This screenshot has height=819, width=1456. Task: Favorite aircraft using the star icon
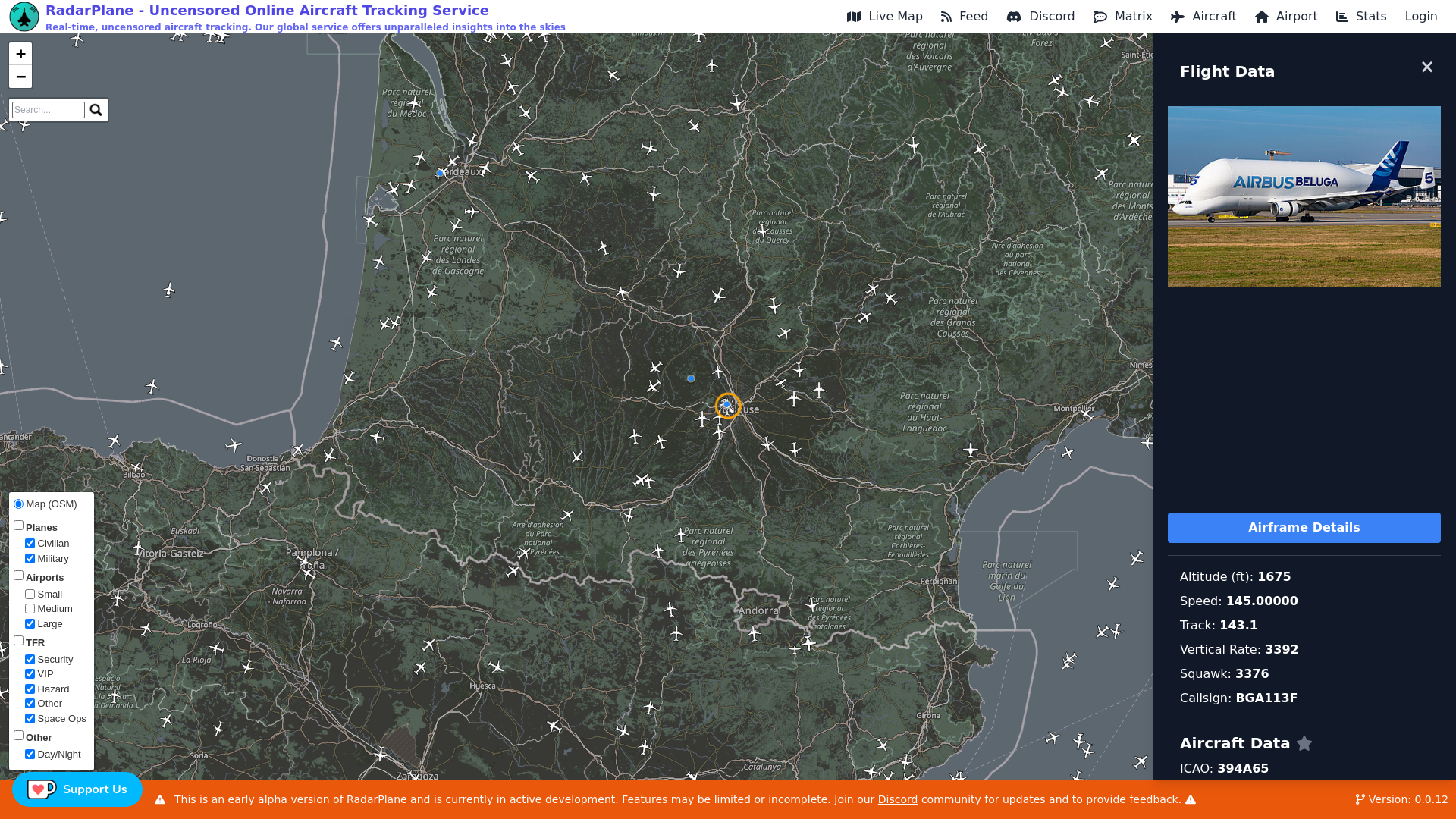point(1304,744)
